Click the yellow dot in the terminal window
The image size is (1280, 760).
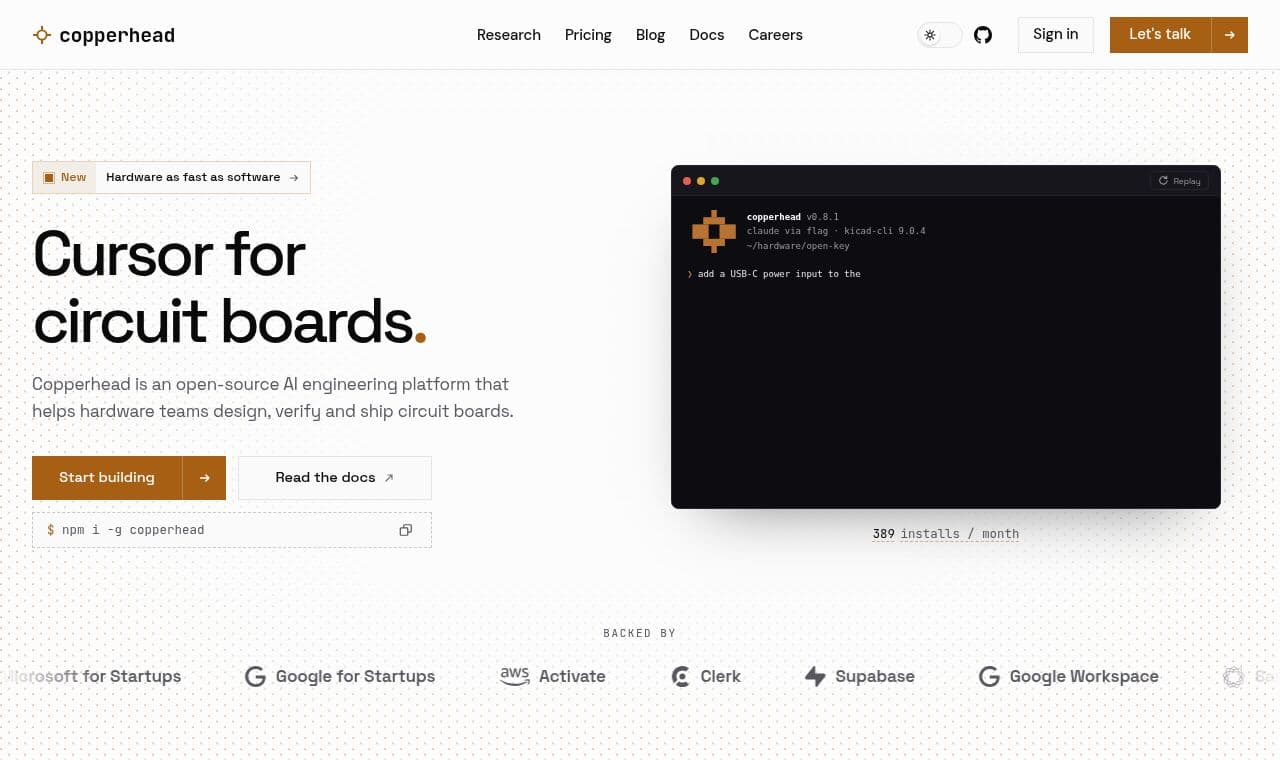[701, 181]
